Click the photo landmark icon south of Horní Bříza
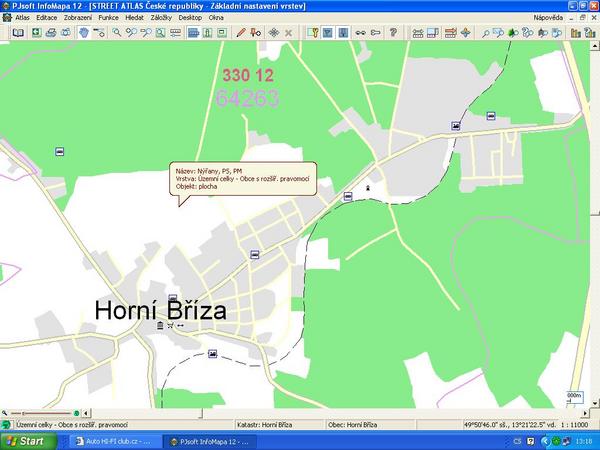 tap(212, 354)
